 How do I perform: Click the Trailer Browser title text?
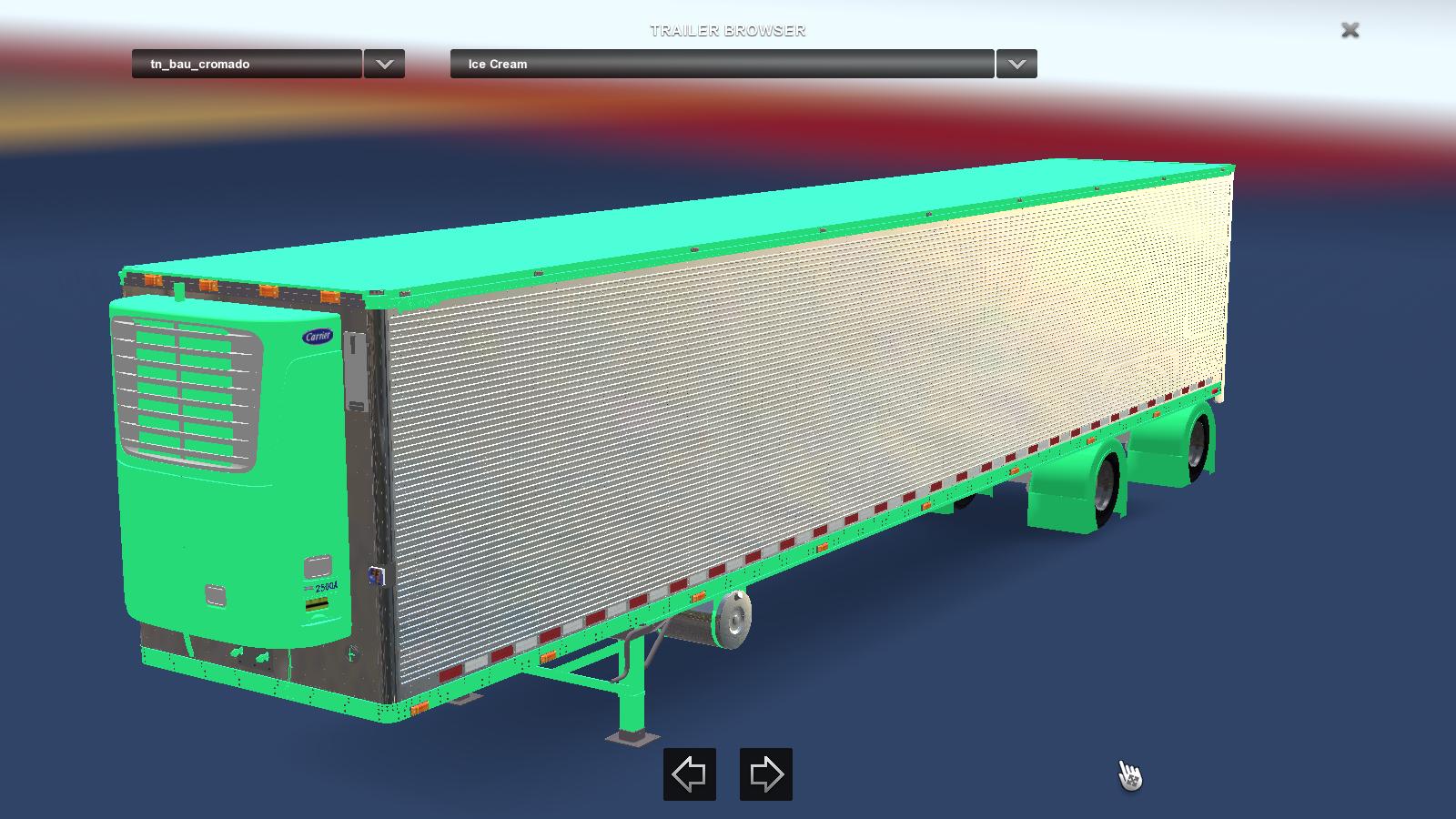click(727, 30)
